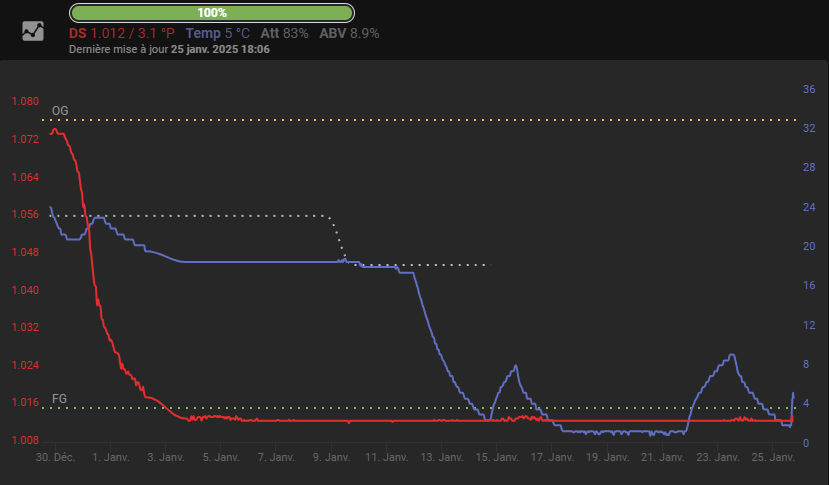Click the 1. Janv. date tick
Image resolution: width=829 pixels, height=485 pixels.
click(110, 457)
